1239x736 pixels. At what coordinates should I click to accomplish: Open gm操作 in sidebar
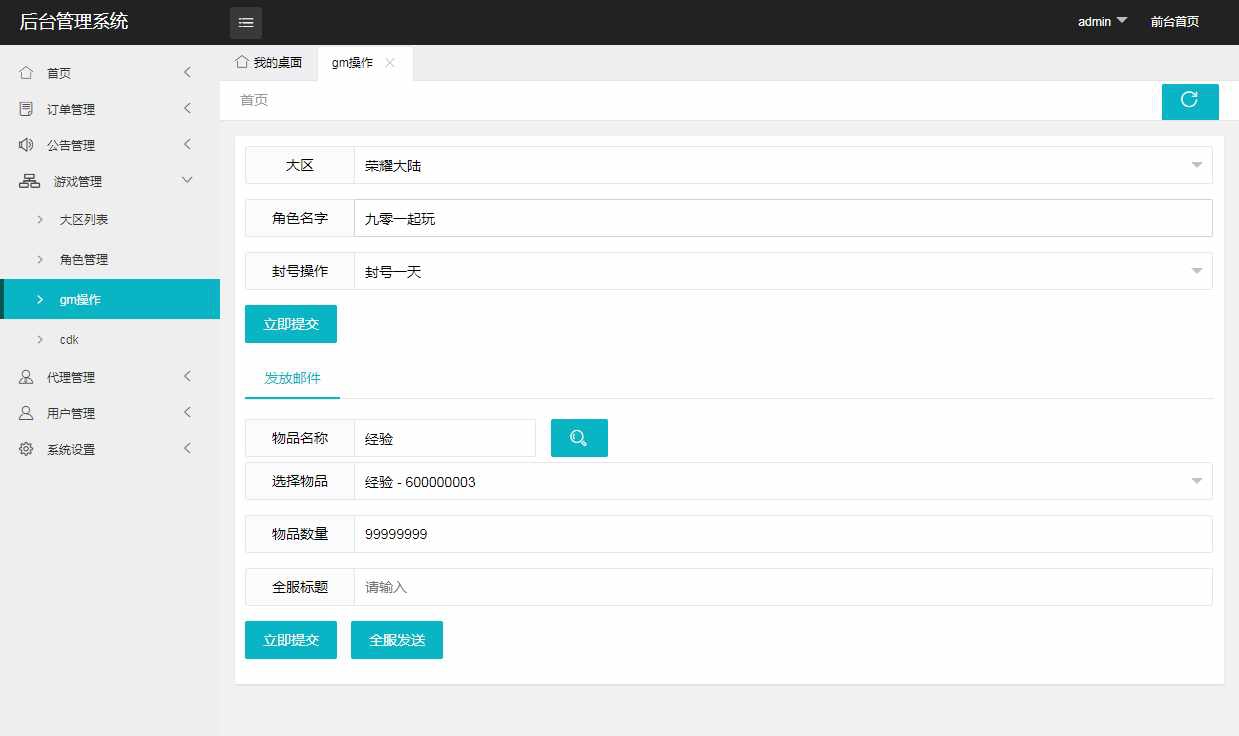click(110, 299)
